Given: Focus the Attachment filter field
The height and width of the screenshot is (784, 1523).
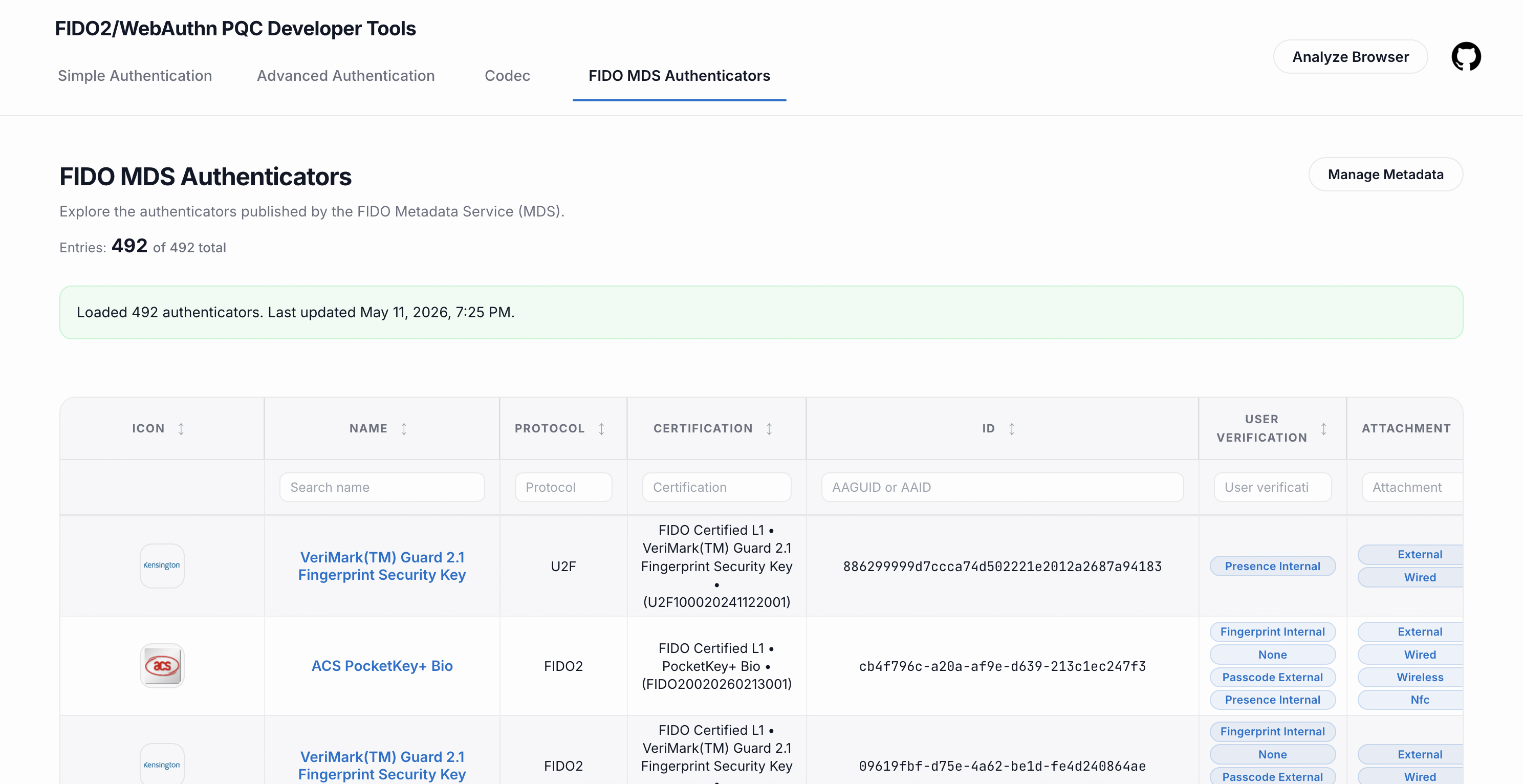Looking at the screenshot, I should tap(1412, 487).
